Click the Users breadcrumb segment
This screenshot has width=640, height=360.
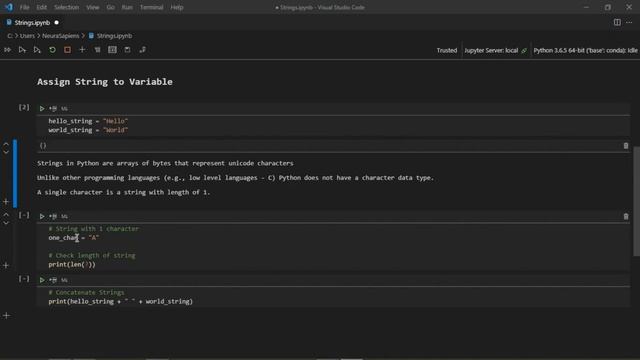(27, 36)
